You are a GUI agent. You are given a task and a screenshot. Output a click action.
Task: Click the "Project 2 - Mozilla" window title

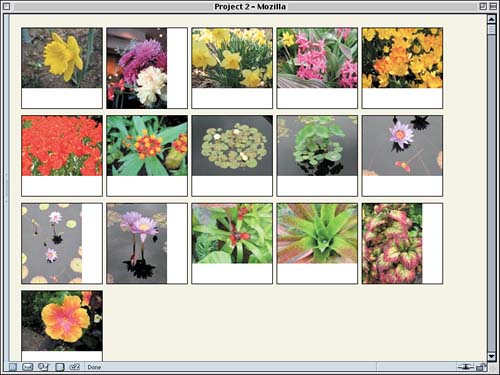point(250,6)
